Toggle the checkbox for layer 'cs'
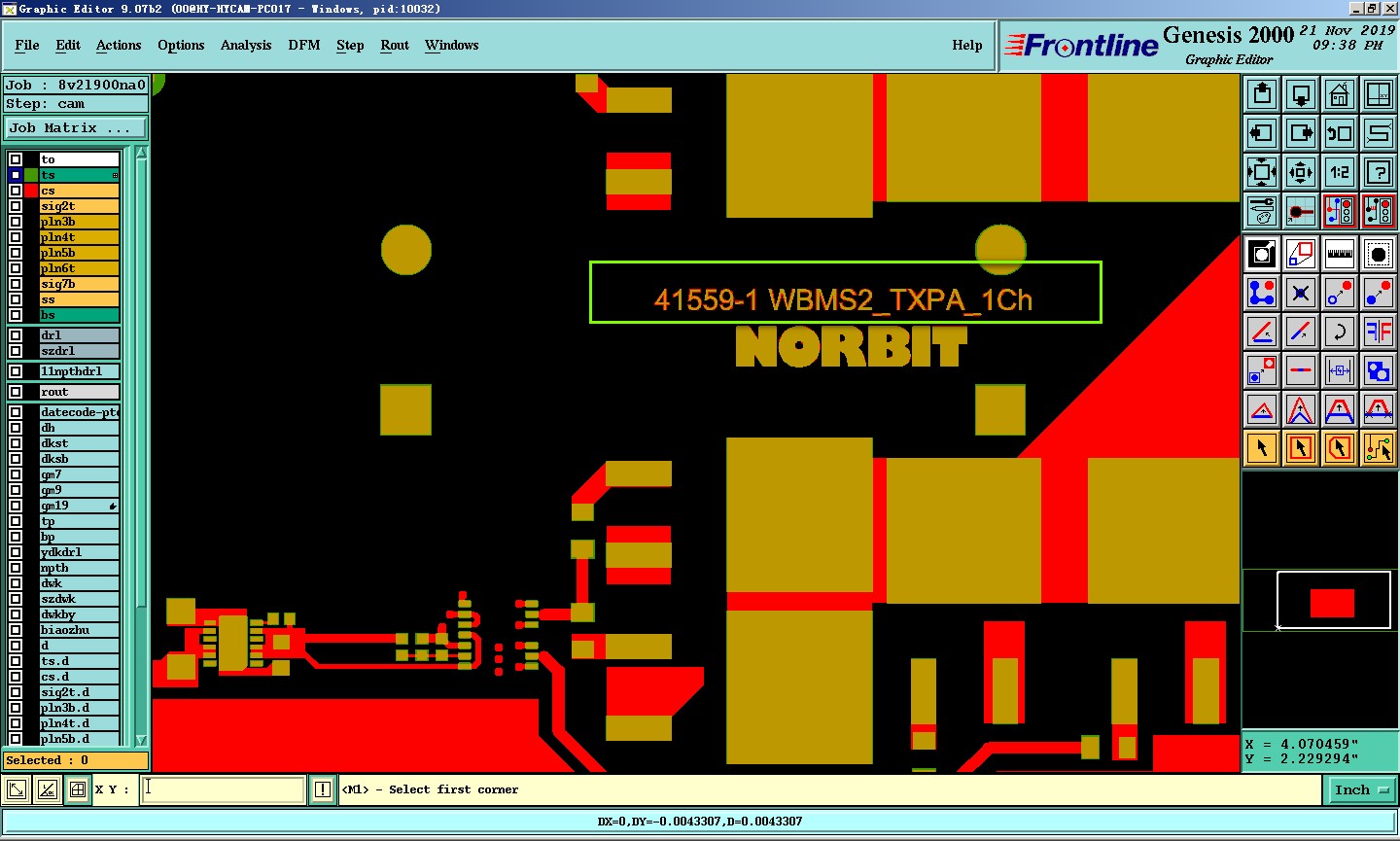This screenshot has width=1400, height=841. (x=16, y=191)
